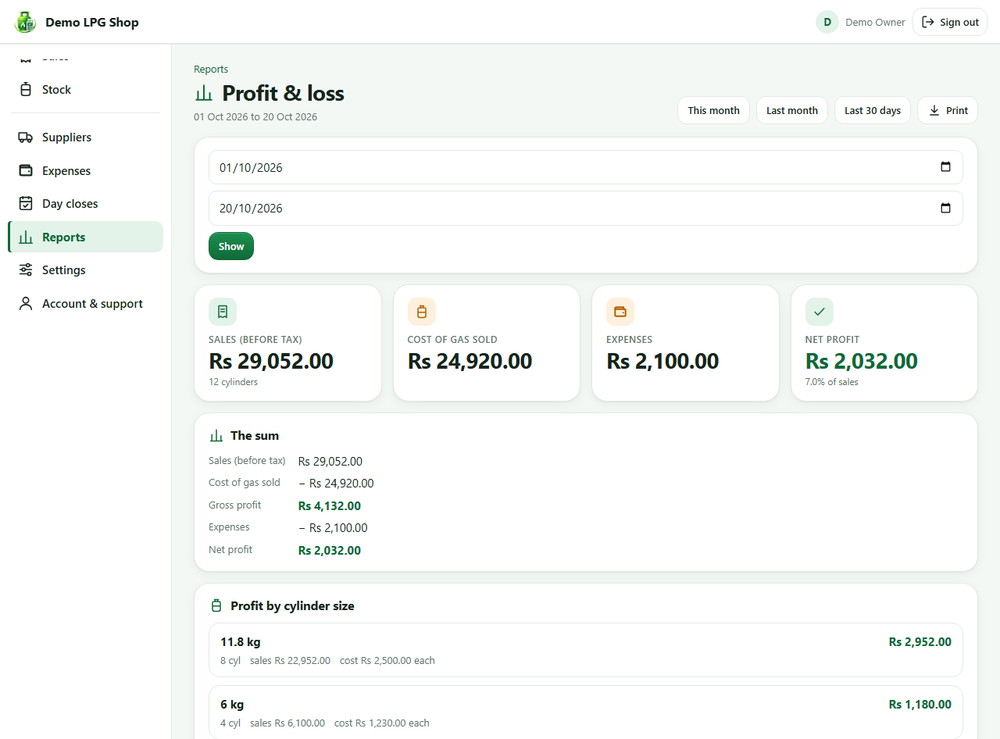
Task: Click the checkmark icon on Net profit card
Action: click(819, 312)
